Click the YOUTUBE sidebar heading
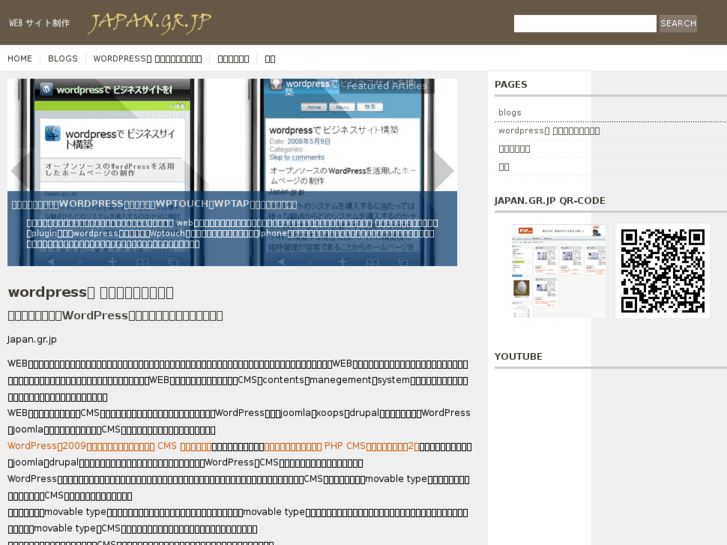This screenshot has width=727, height=545. pyautogui.click(x=518, y=356)
